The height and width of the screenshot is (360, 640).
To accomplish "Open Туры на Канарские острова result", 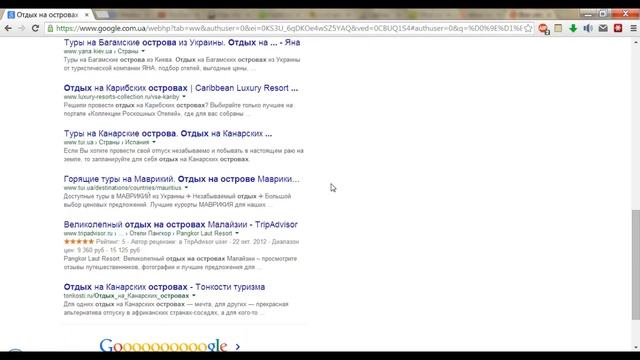I will click(168, 133).
